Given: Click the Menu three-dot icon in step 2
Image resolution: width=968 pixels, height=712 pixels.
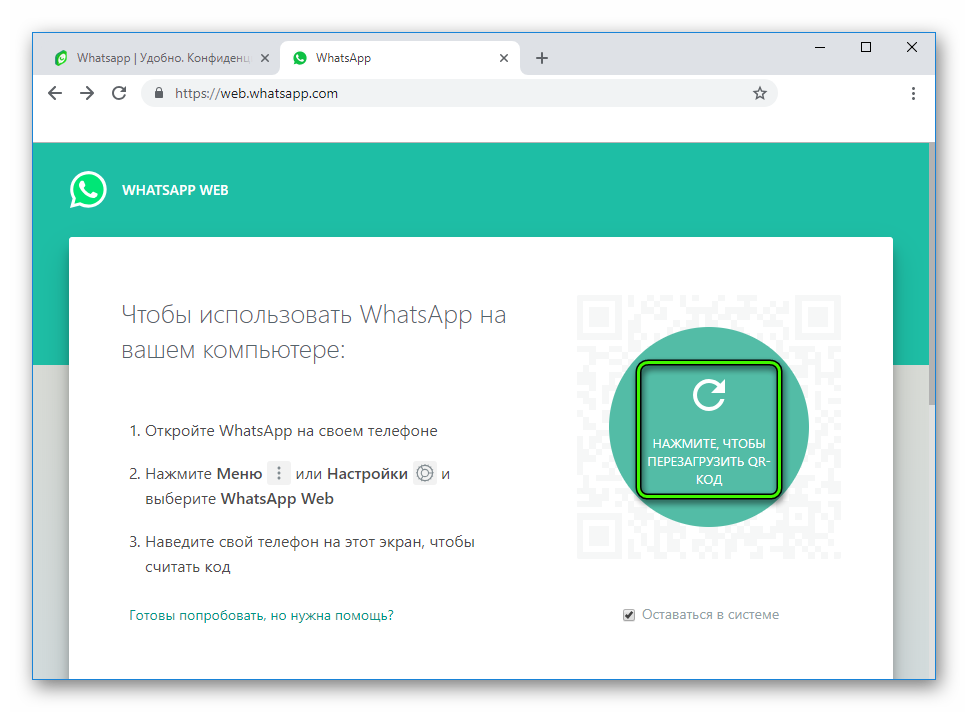Looking at the screenshot, I should tap(278, 473).
